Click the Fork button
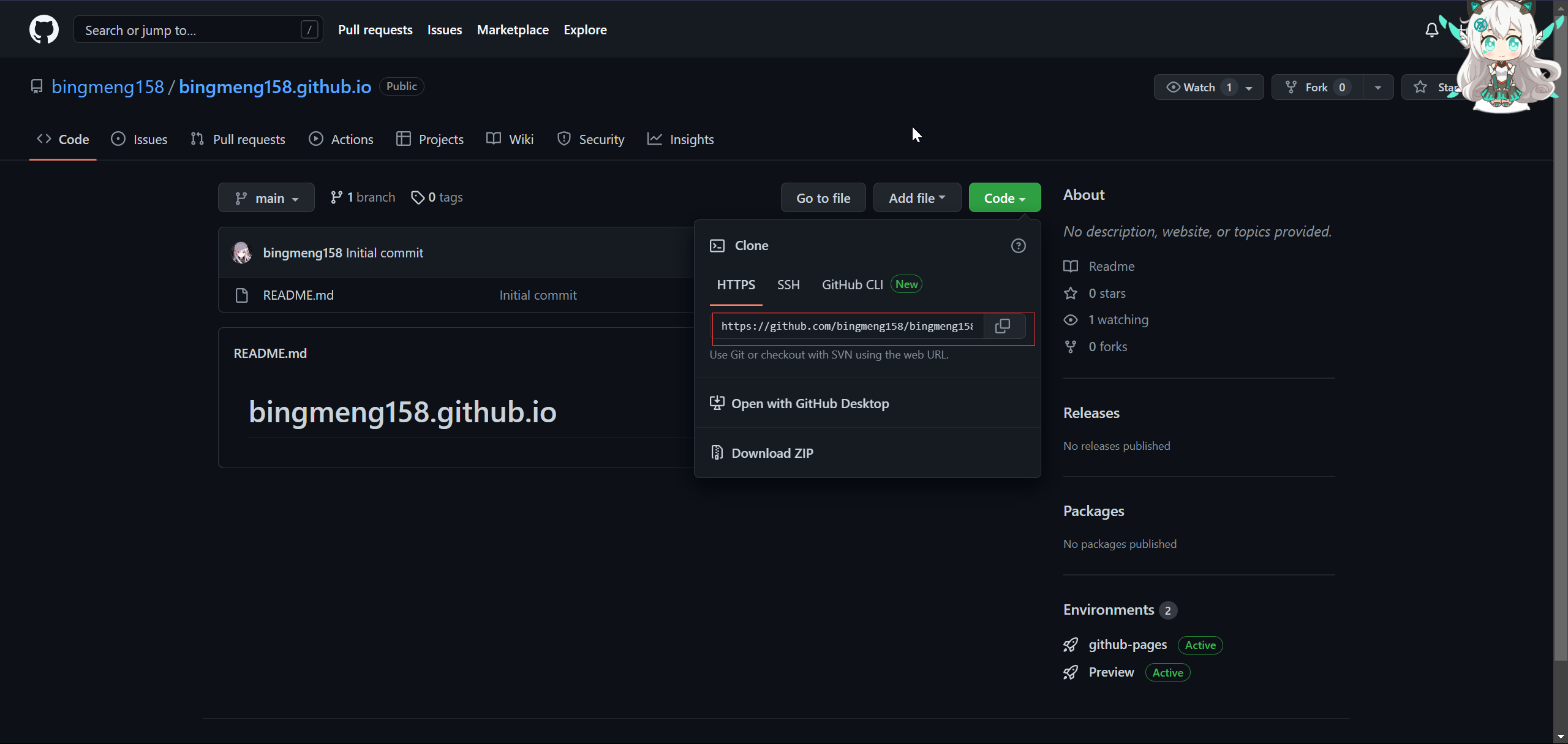This screenshot has height=744, width=1568. coord(1316,87)
